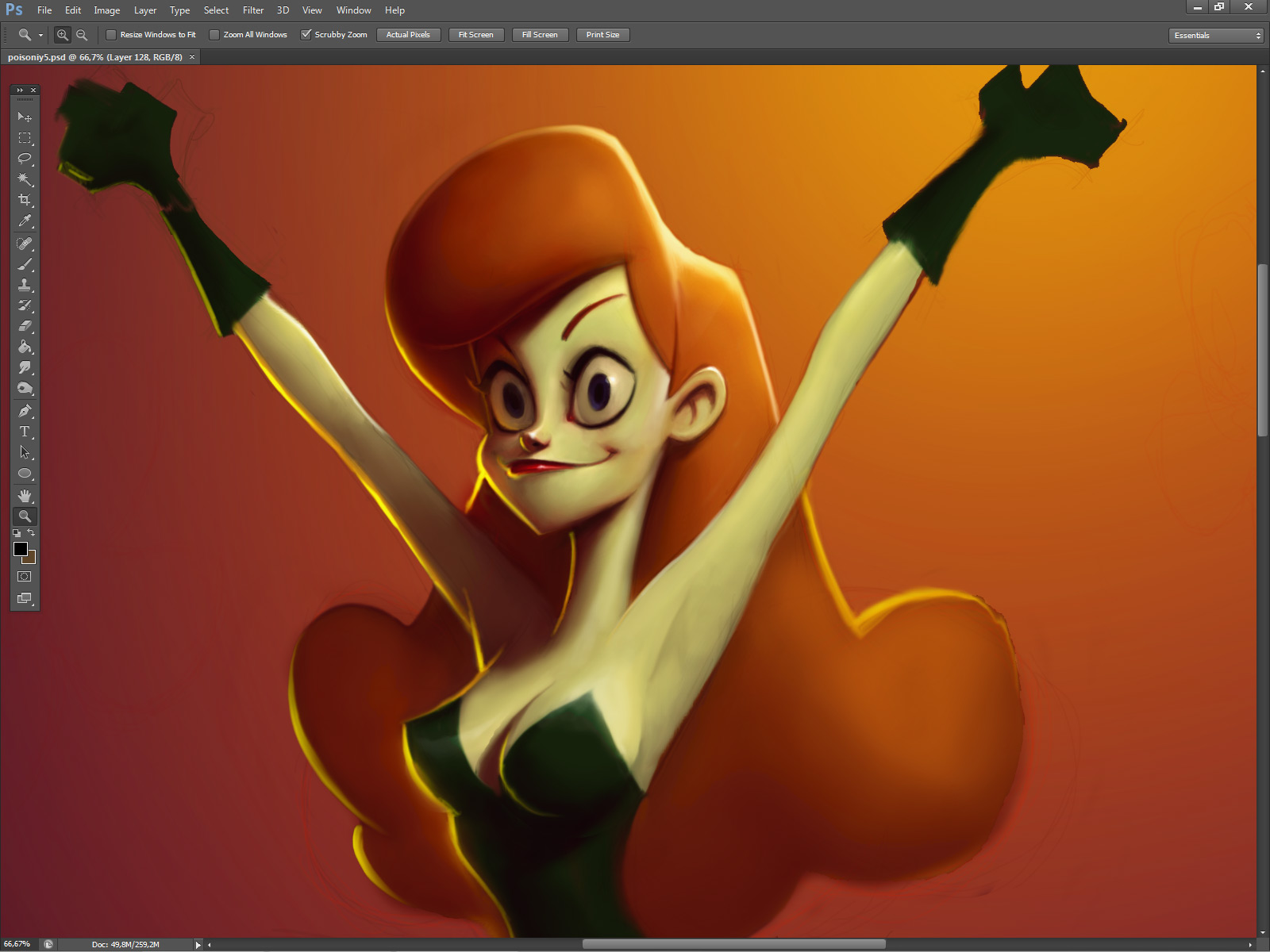Click status bar document info icon

48,944
